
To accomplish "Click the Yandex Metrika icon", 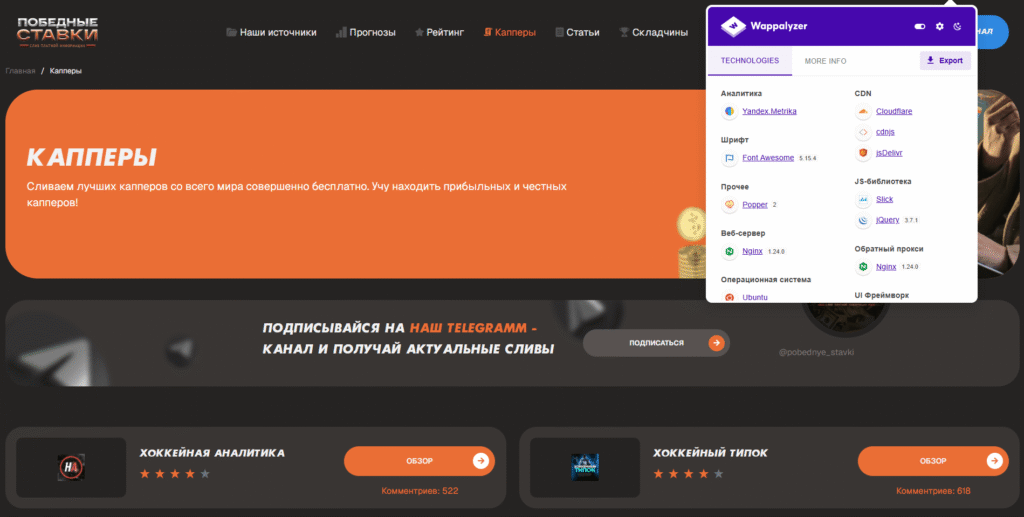I will point(729,111).
